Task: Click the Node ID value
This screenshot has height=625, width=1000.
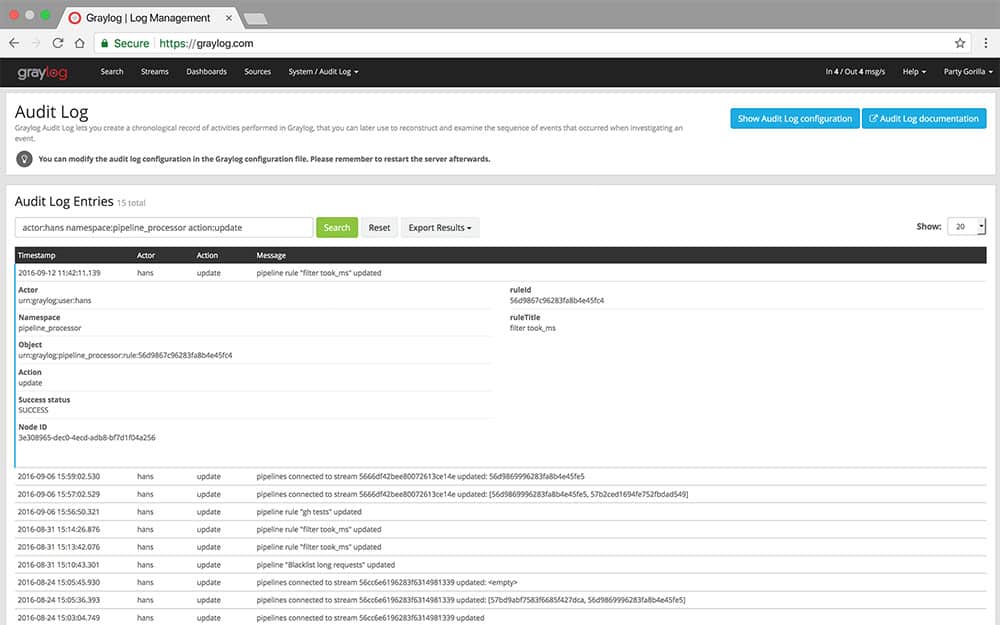Action: coord(87,438)
